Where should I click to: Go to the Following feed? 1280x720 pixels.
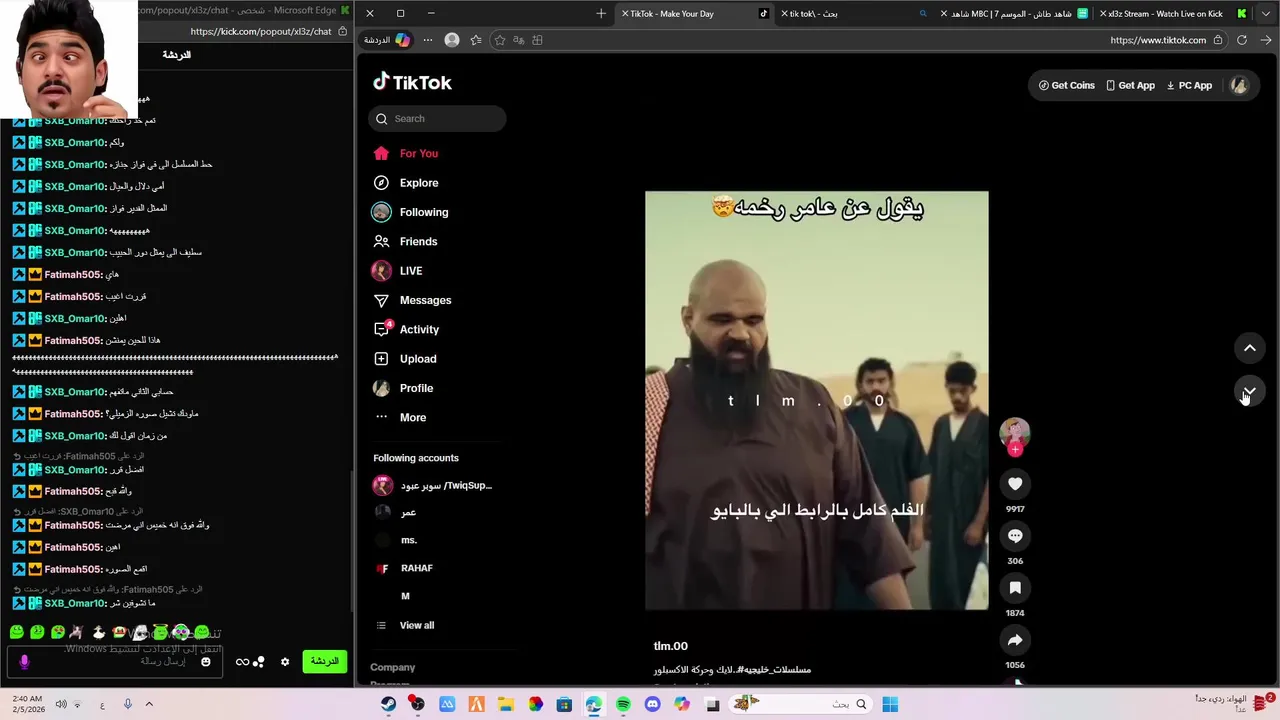point(410,212)
